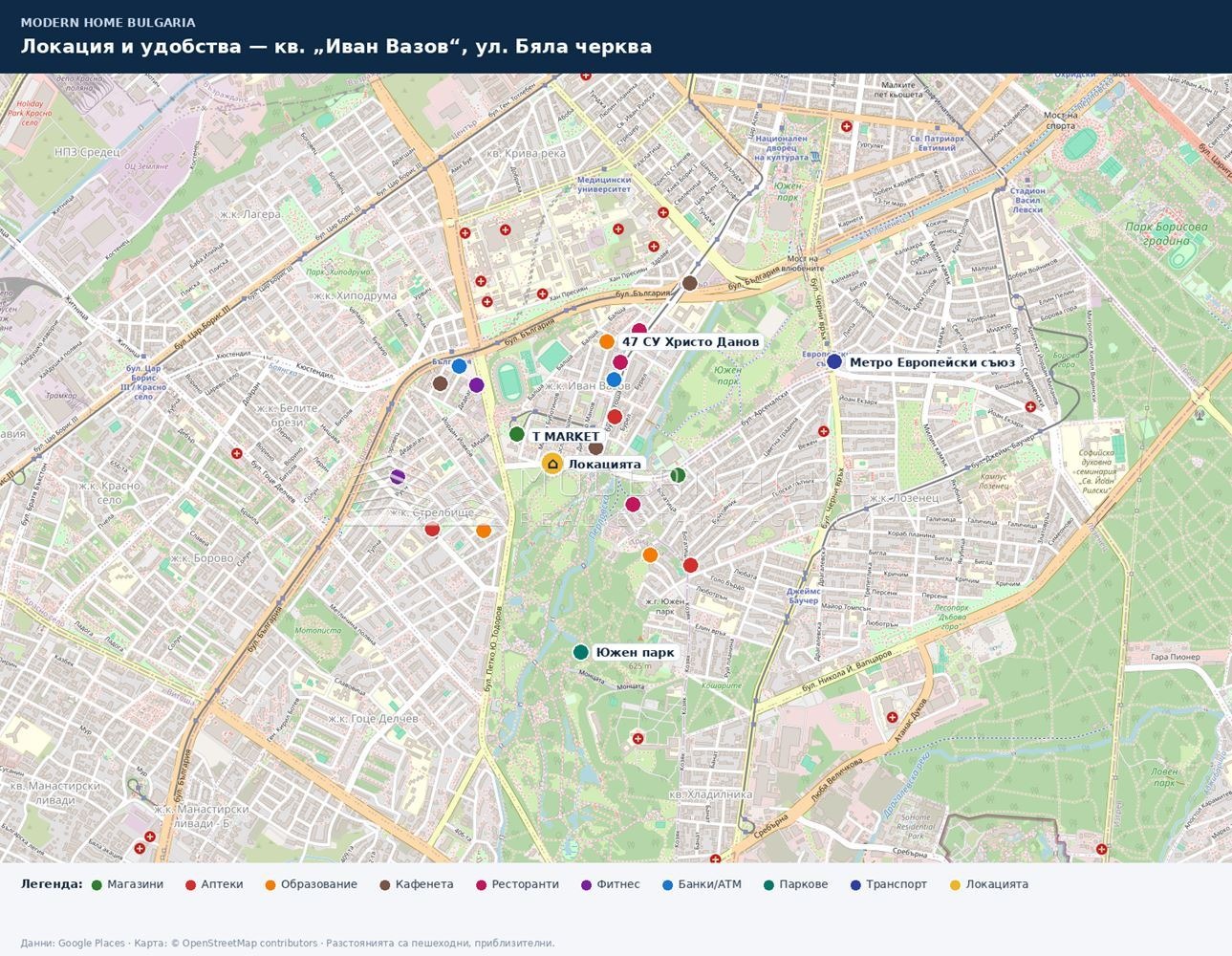This screenshot has height=956, width=1232.
Task: Select purple fitness marker beside western brown café marker
Action: pos(477,385)
